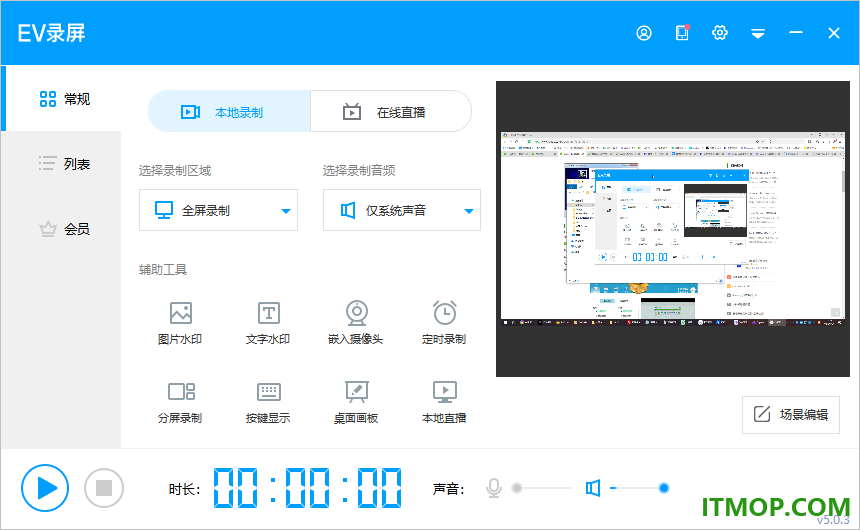Screen dimensions: 860x530
Task: Expand the 仅系统声音 audio dropdown
Action: tap(401, 210)
